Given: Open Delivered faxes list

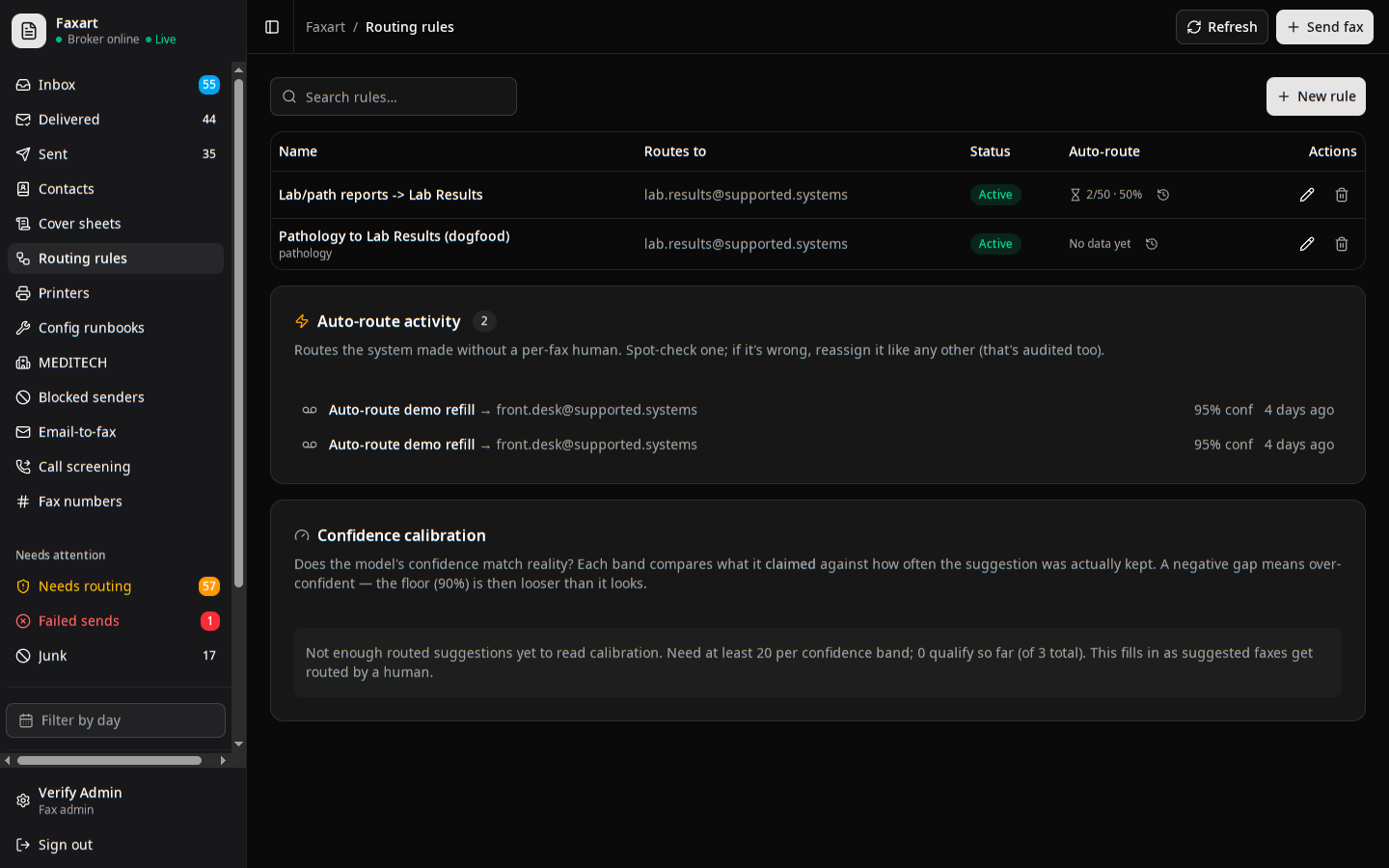Looking at the screenshot, I should [x=116, y=120].
